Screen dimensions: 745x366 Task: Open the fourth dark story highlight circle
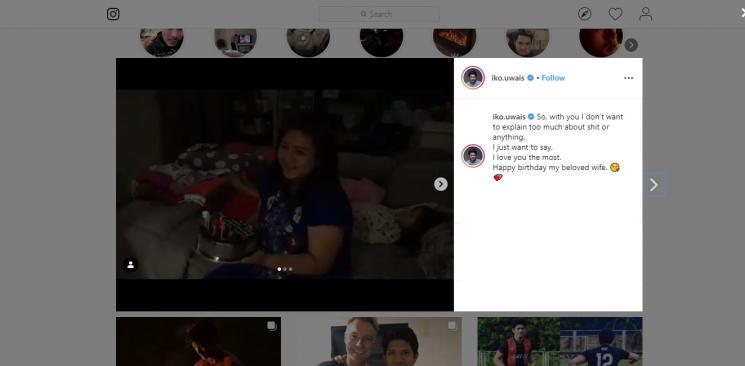tap(382, 42)
